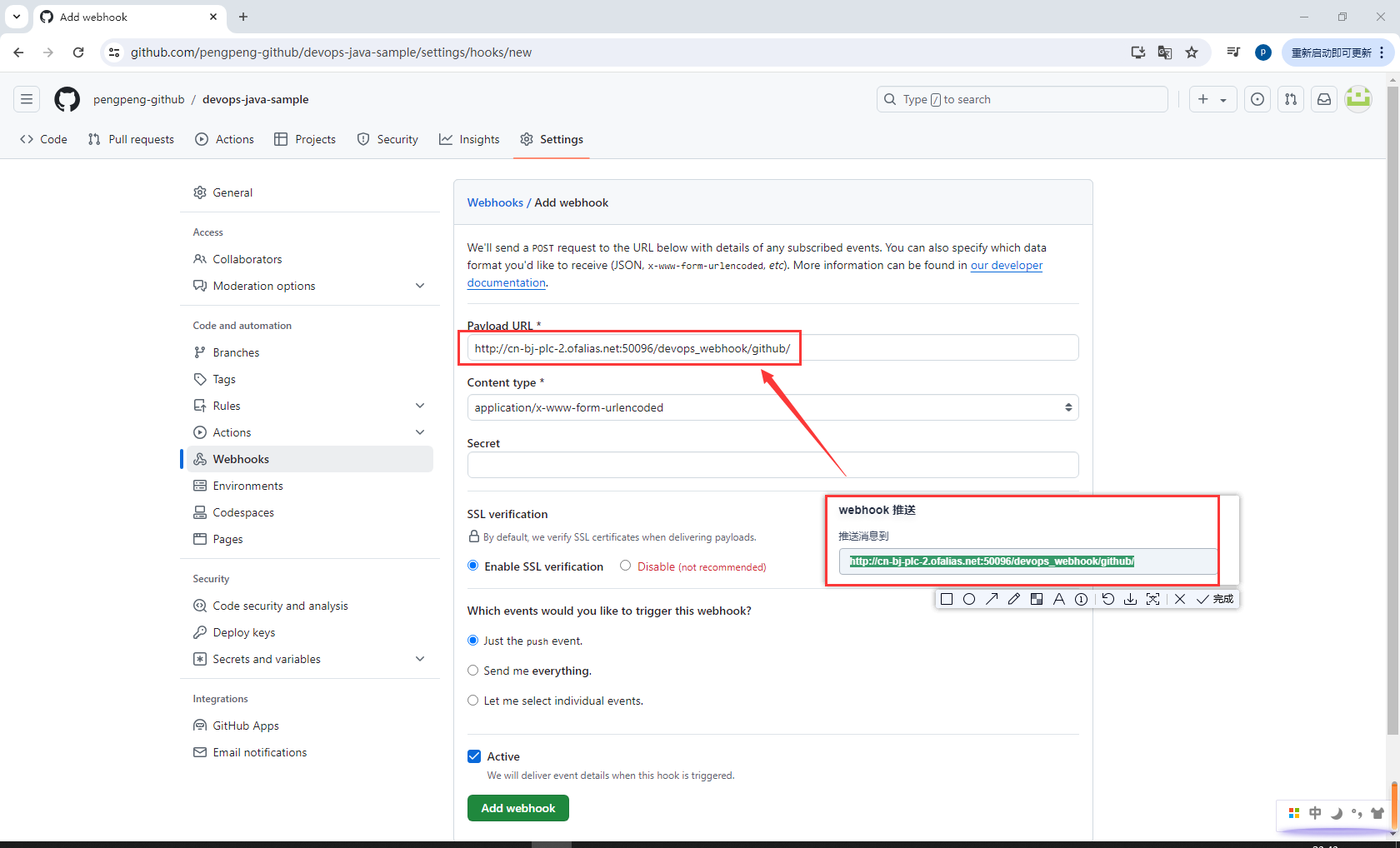Click the pengpeng-github owner link
Image resolution: width=1400 pixels, height=848 pixels.
(139, 99)
